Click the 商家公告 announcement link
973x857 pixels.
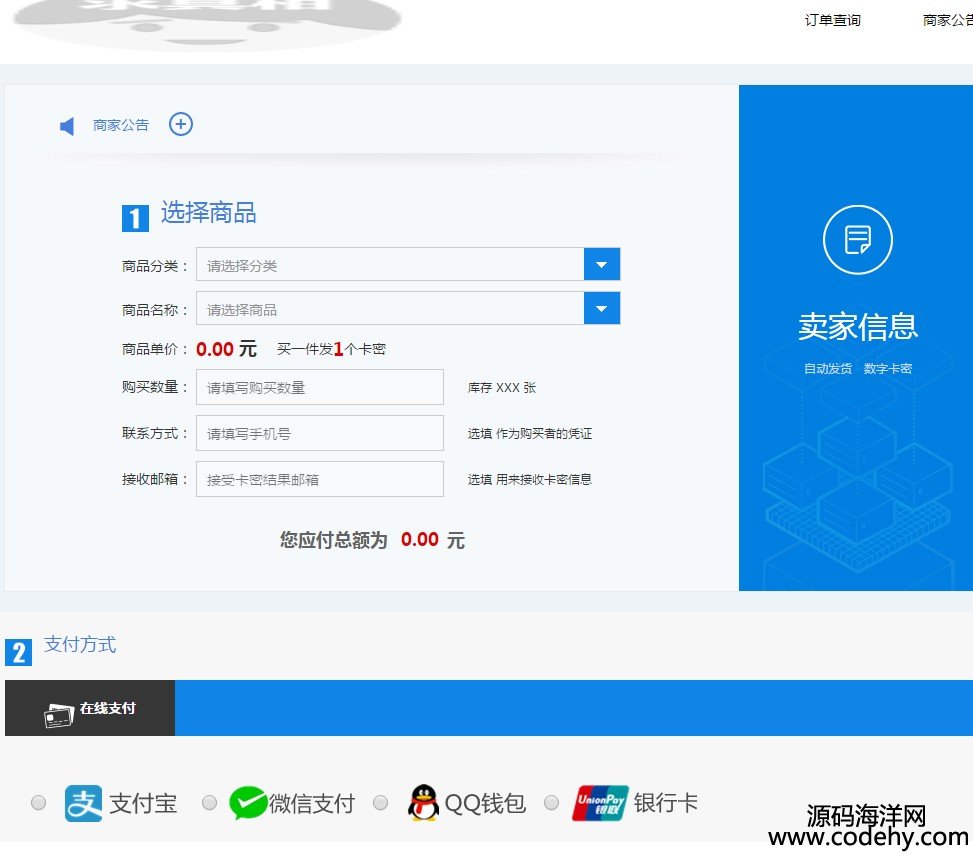point(121,125)
